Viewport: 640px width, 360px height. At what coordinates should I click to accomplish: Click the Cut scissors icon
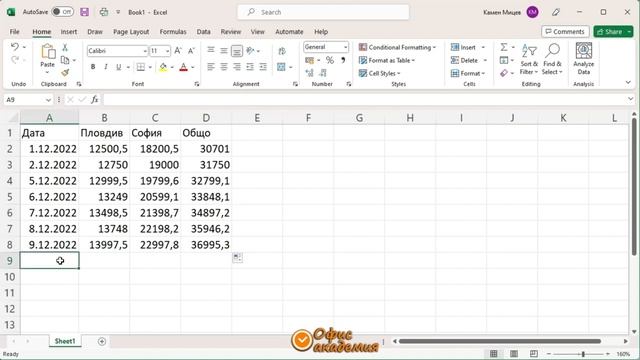[65, 47]
